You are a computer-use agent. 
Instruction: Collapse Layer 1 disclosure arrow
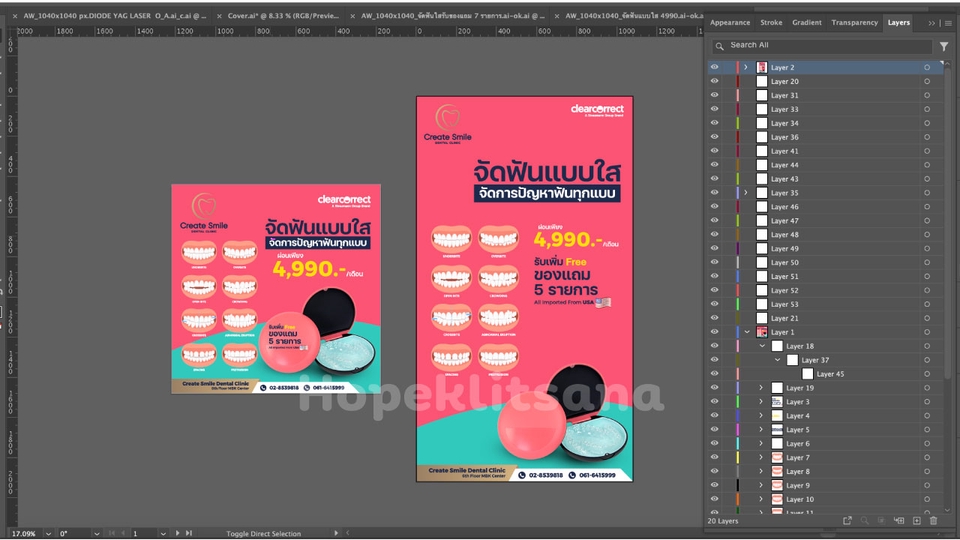[747, 332]
